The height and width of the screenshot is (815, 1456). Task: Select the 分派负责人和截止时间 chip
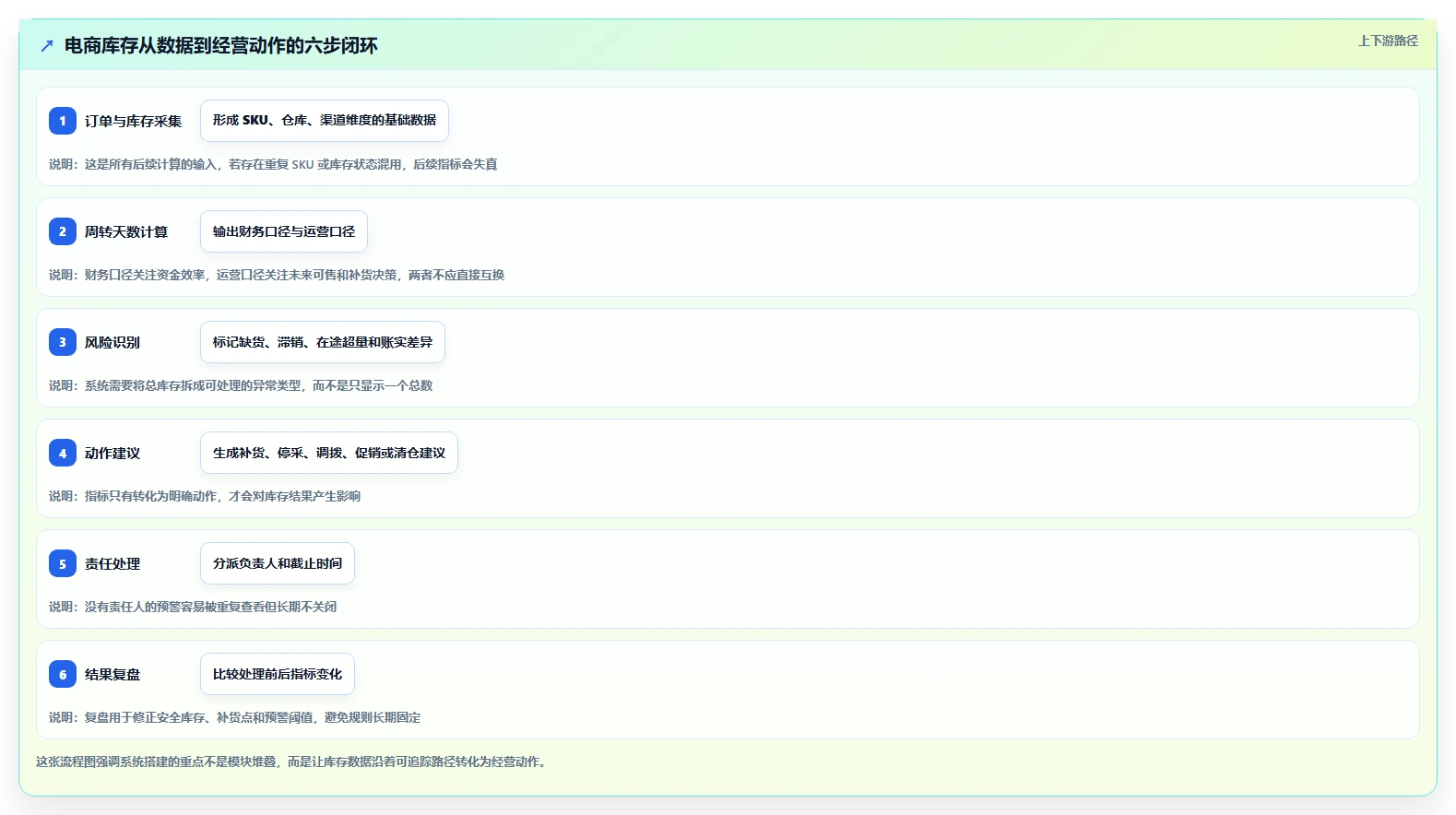[278, 563]
